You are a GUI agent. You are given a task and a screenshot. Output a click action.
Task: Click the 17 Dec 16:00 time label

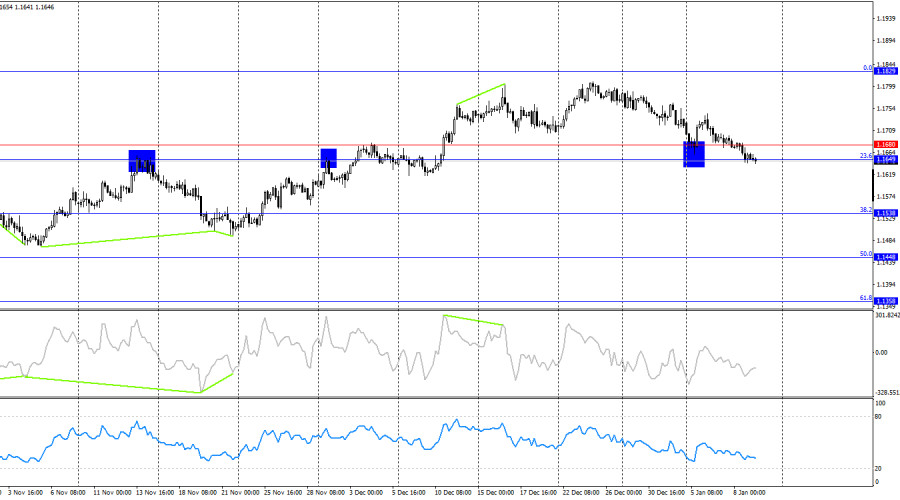coord(538,493)
